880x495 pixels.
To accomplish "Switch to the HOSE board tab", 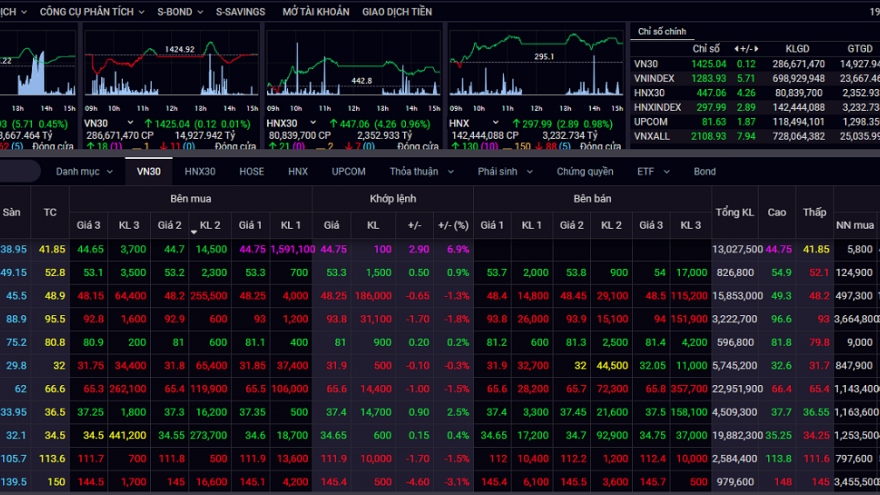I will (x=251, y=172).
